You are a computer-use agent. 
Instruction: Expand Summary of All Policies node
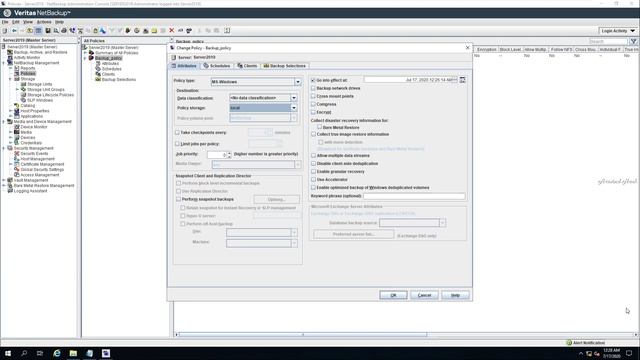(x=86, y=53)
